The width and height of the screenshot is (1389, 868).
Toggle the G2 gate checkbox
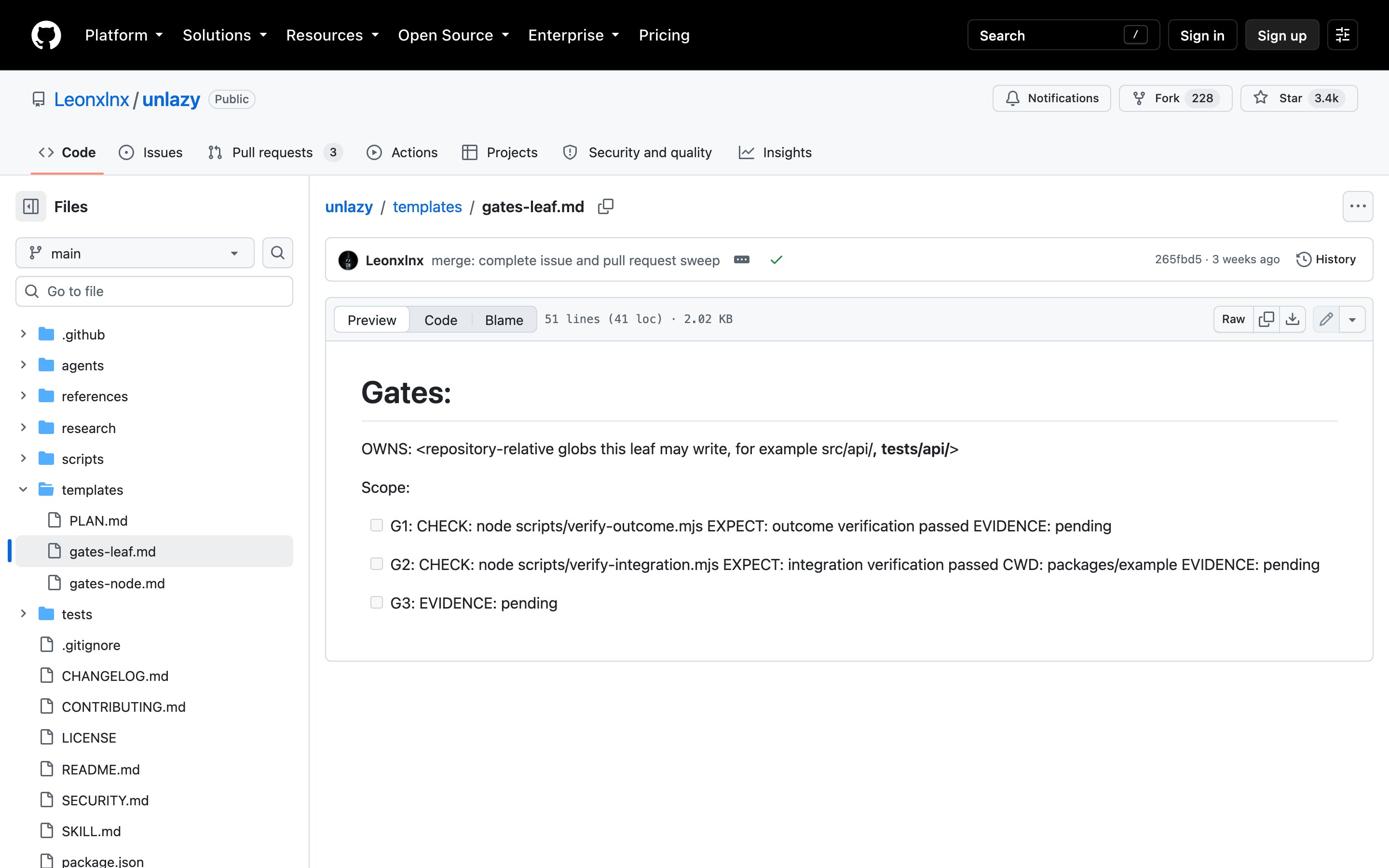[377, 564]
